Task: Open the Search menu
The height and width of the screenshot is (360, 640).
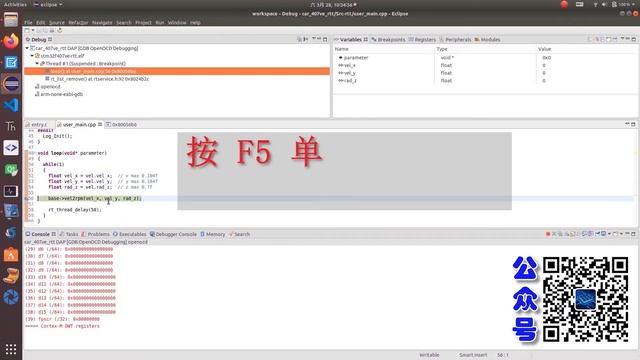Action: [124, 22]
